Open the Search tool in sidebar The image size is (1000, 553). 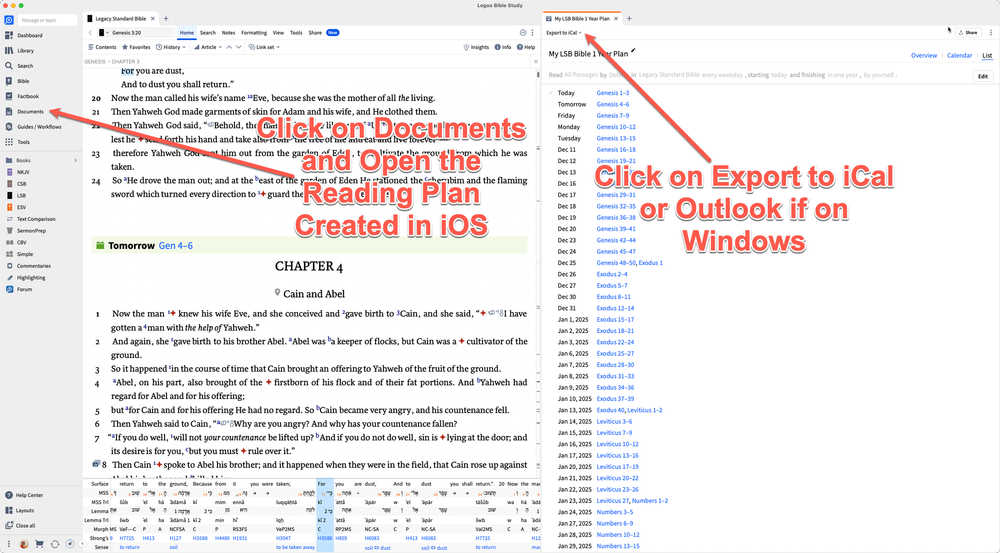[x=20, y=66]
